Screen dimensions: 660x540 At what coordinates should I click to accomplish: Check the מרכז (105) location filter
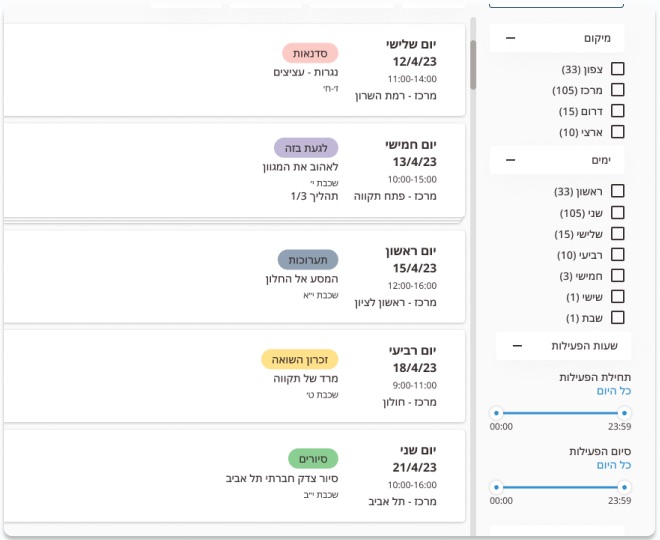[617, 90]
